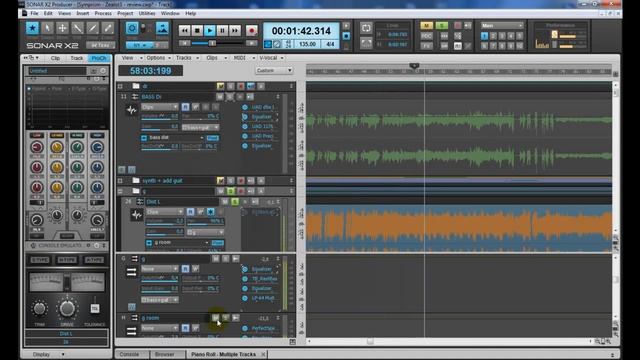The width and height of the screenshot is (640, 360).
Task: Click the global Solo S button in Mix module
Action: (x=442, y=26)
